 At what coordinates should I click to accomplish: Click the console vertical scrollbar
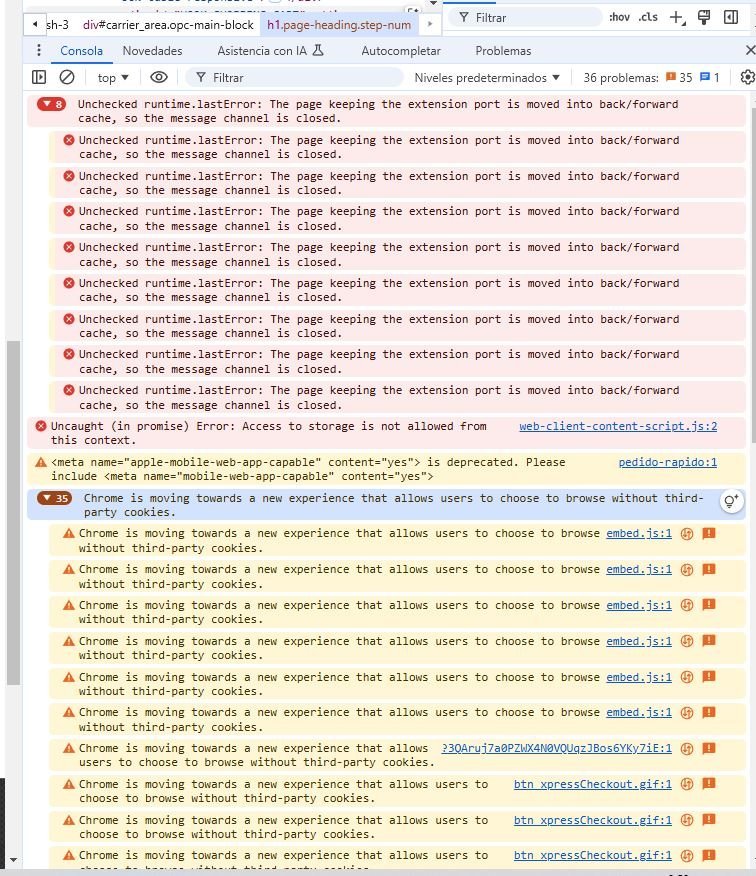752,274
